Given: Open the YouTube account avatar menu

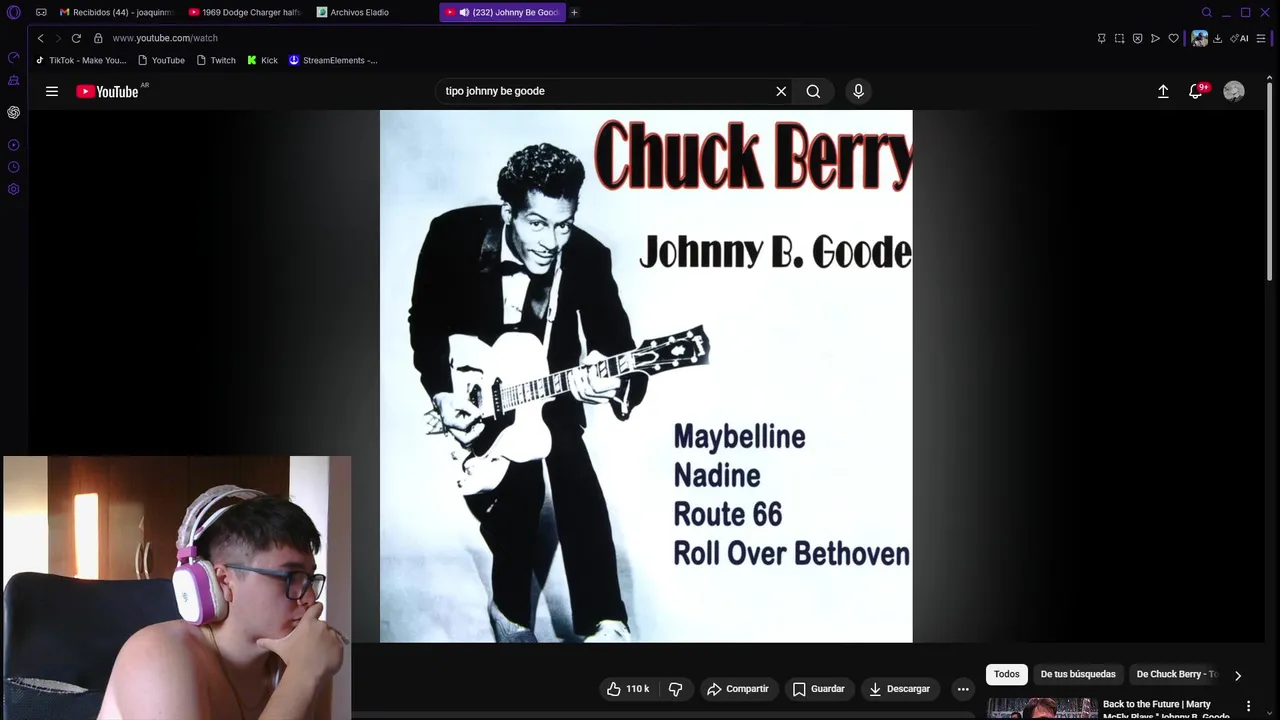Looking at the screenshot, I should pyautogui.click(x=1234, y=91).
